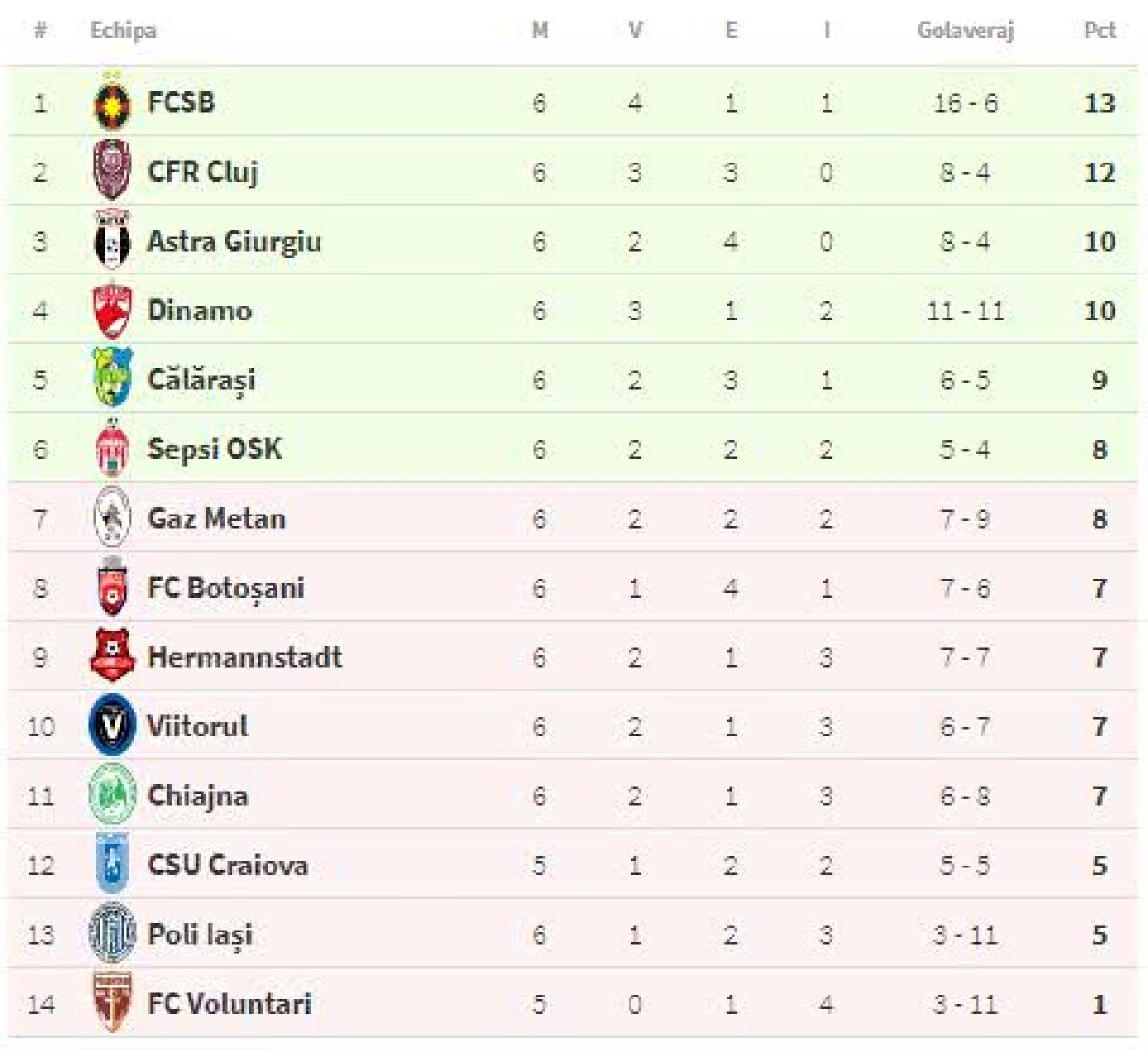Viewport: 1148px width, 1052px height.
Task: Click the Poli Iași club logo
Action: point(112,933)
